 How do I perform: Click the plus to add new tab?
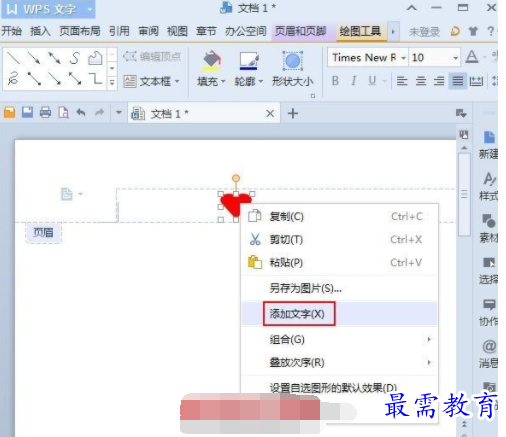point(292,114)
